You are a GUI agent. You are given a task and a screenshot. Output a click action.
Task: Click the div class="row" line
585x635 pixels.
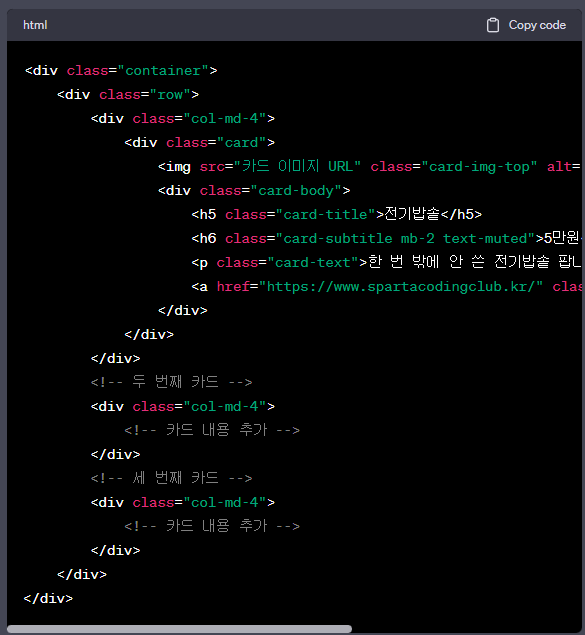pos(128,94)
